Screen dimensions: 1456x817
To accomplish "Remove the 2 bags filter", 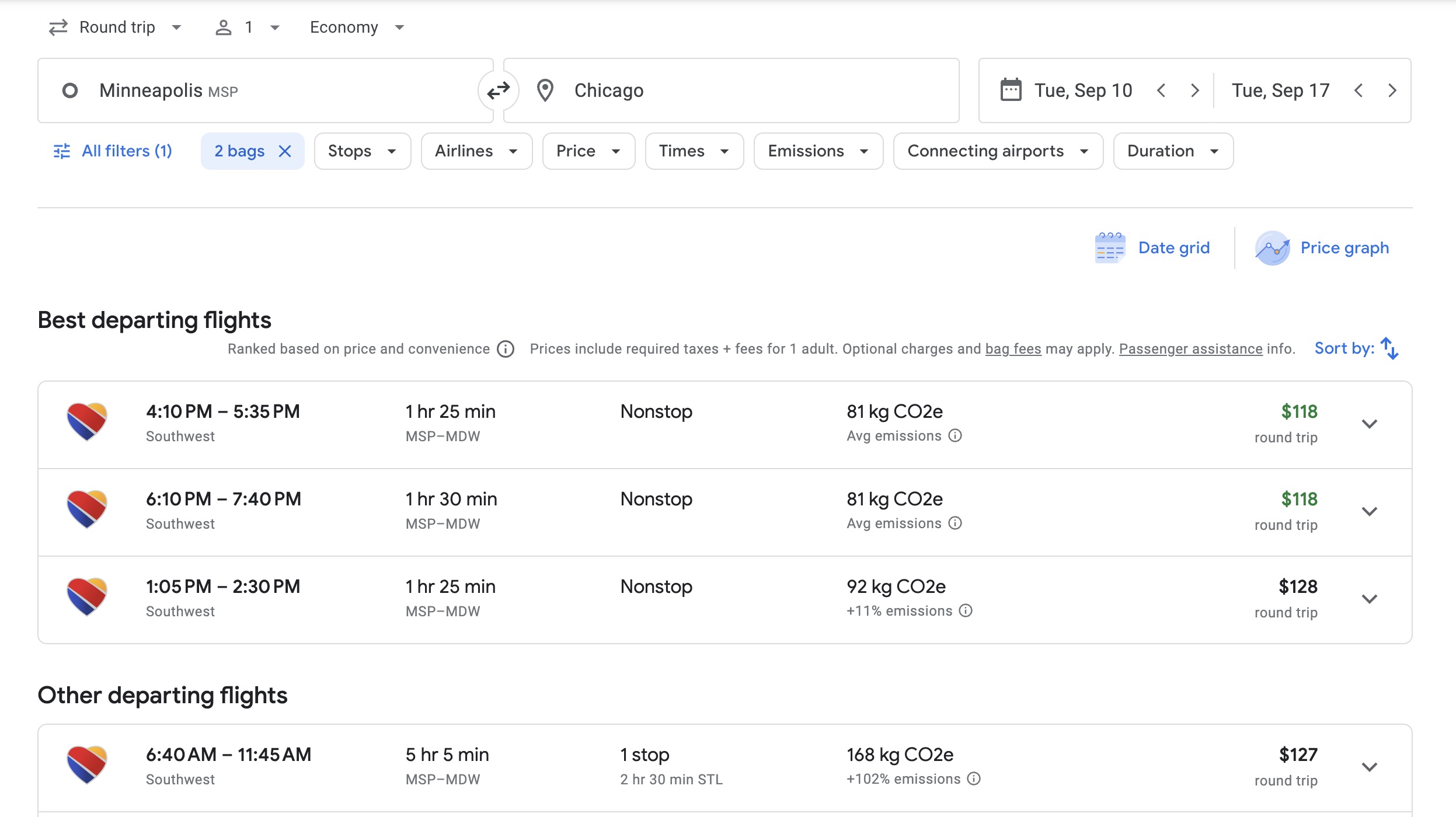I will point(285,151).
